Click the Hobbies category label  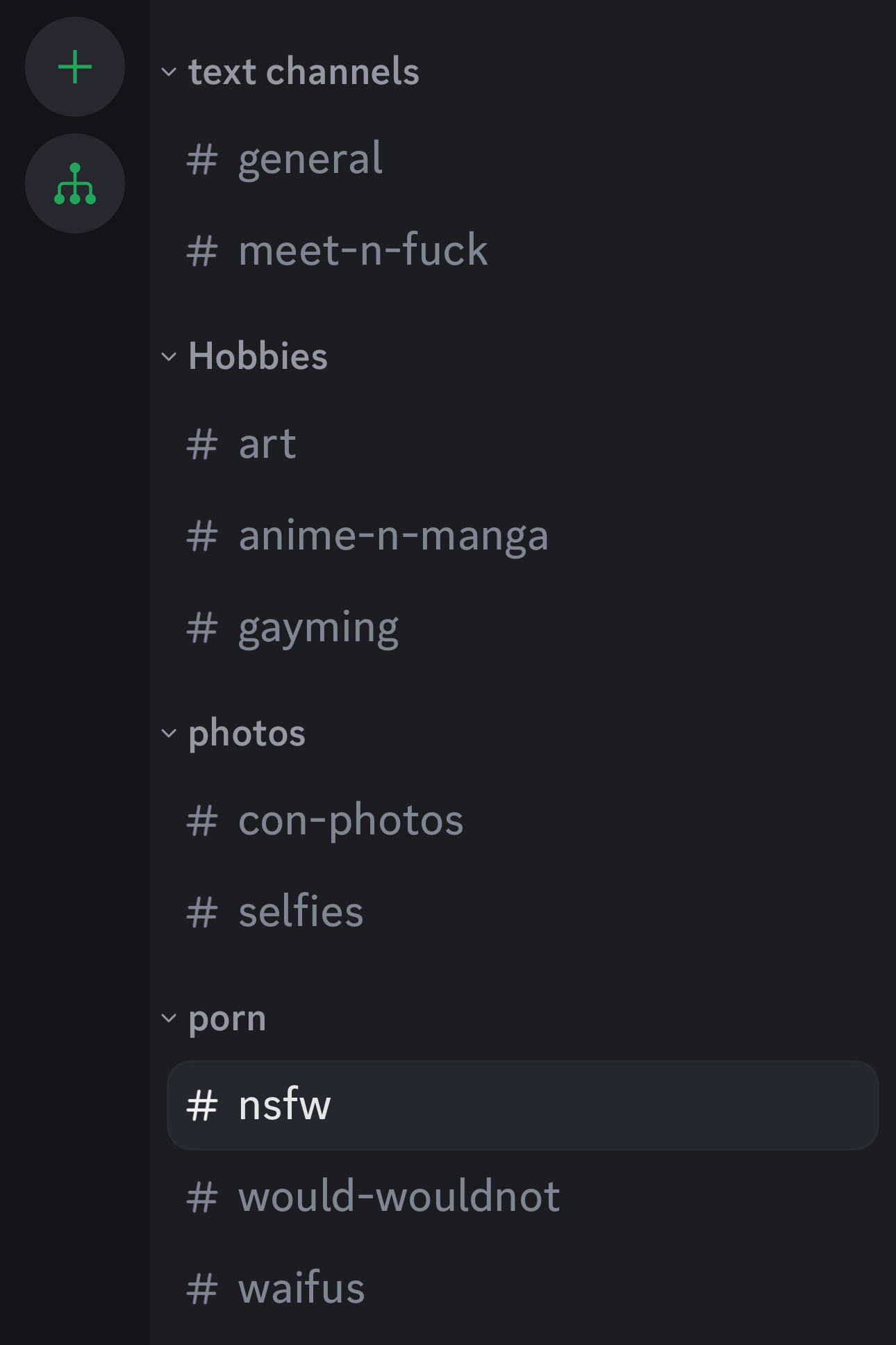click(258, 356)
